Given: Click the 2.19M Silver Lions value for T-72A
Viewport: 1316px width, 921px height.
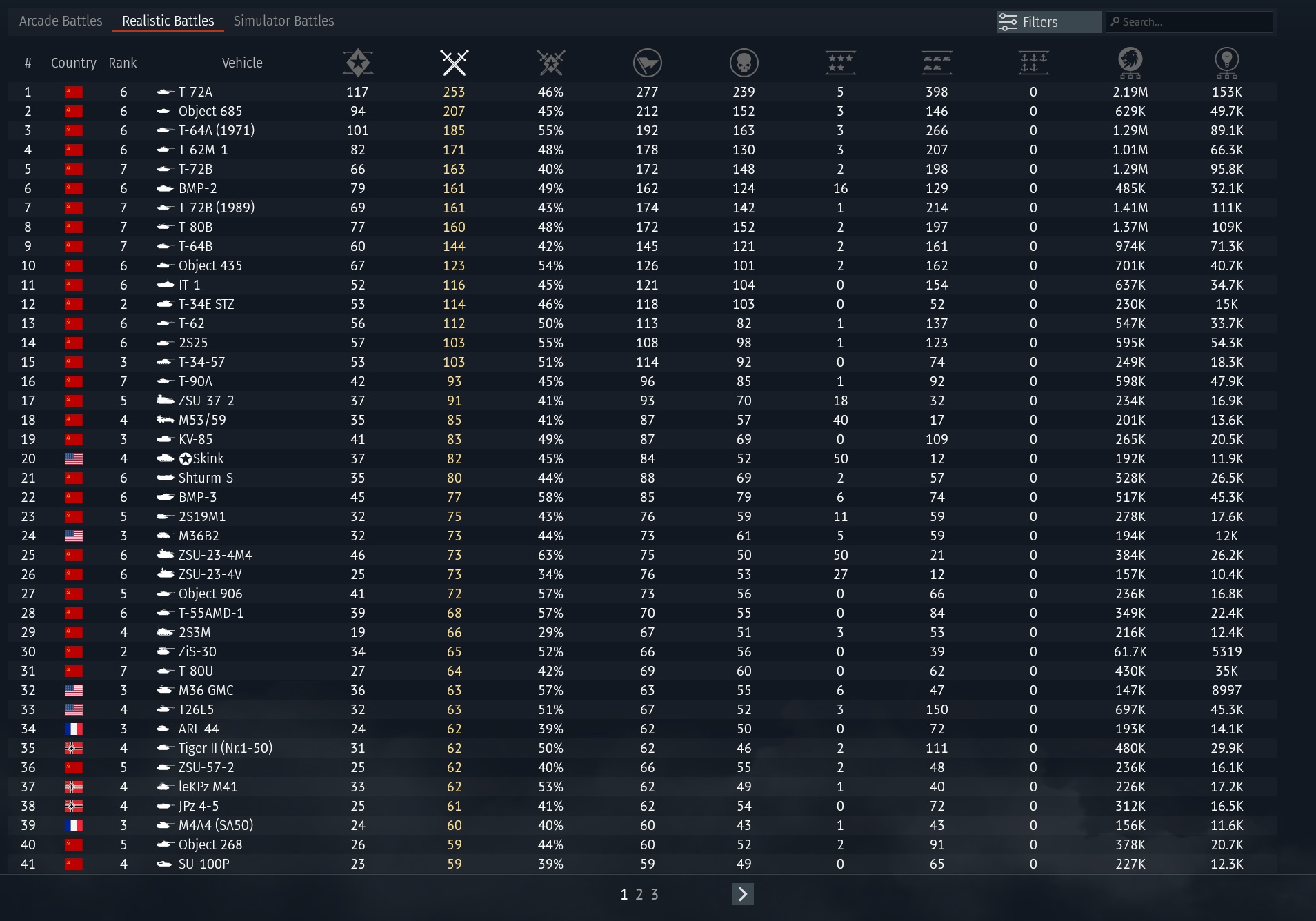Looking at the screenshot, I should point(1130,92).
